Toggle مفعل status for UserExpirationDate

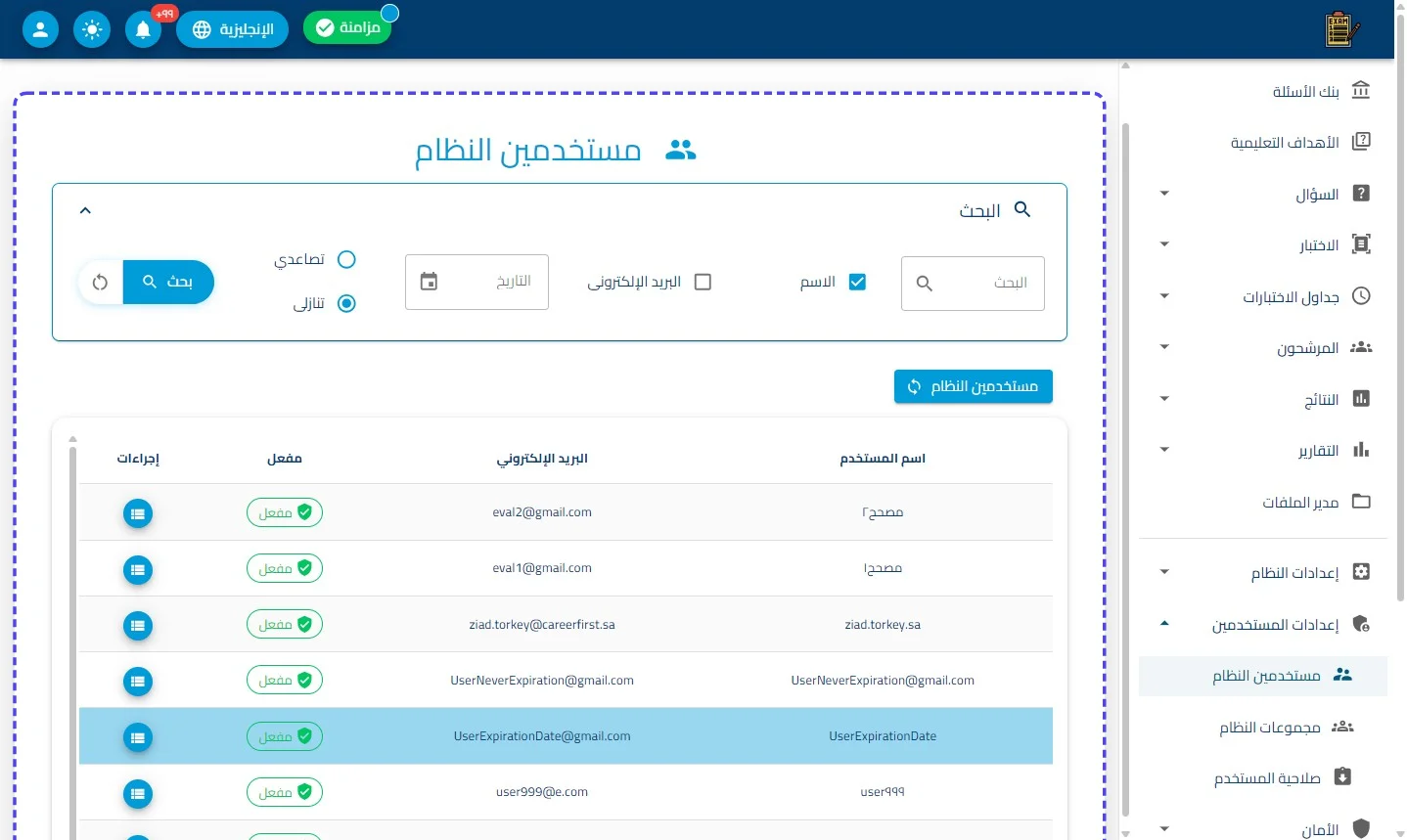(x=285, y=736)
